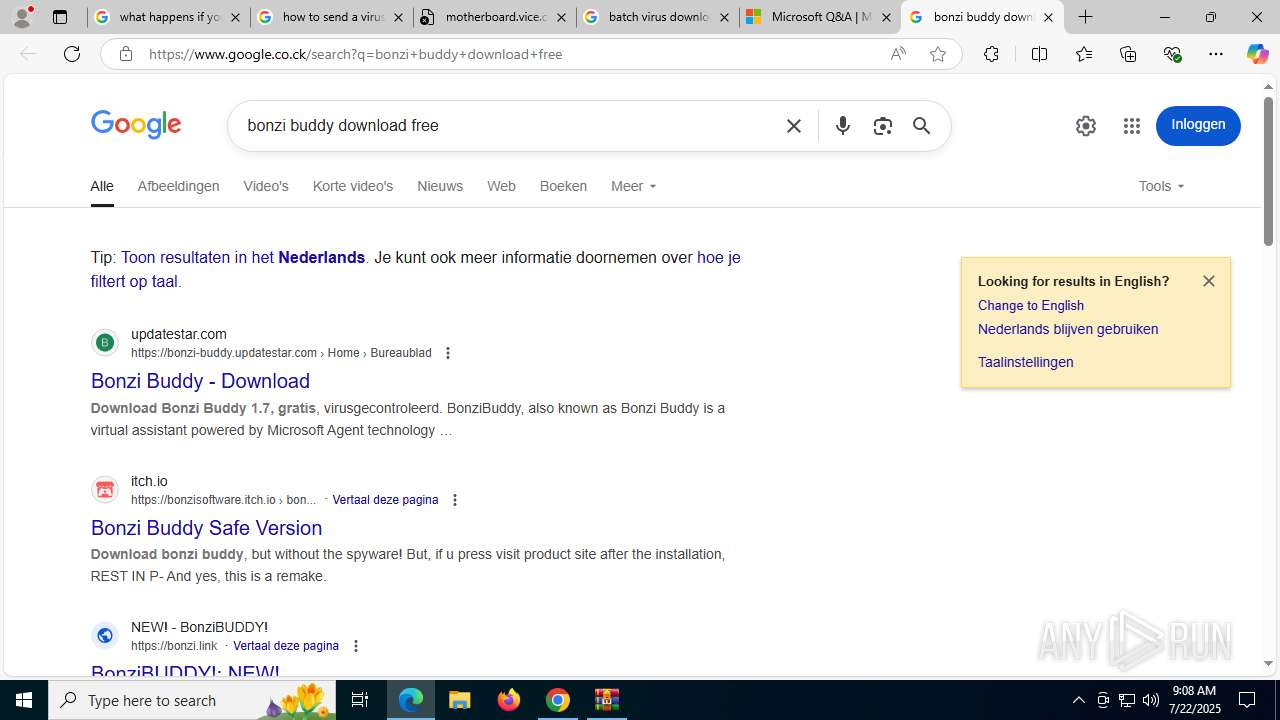The width and height of the screenshot is (1280, 720).
Task: Activate Read aloud icon in address bar
Action: 898,54
